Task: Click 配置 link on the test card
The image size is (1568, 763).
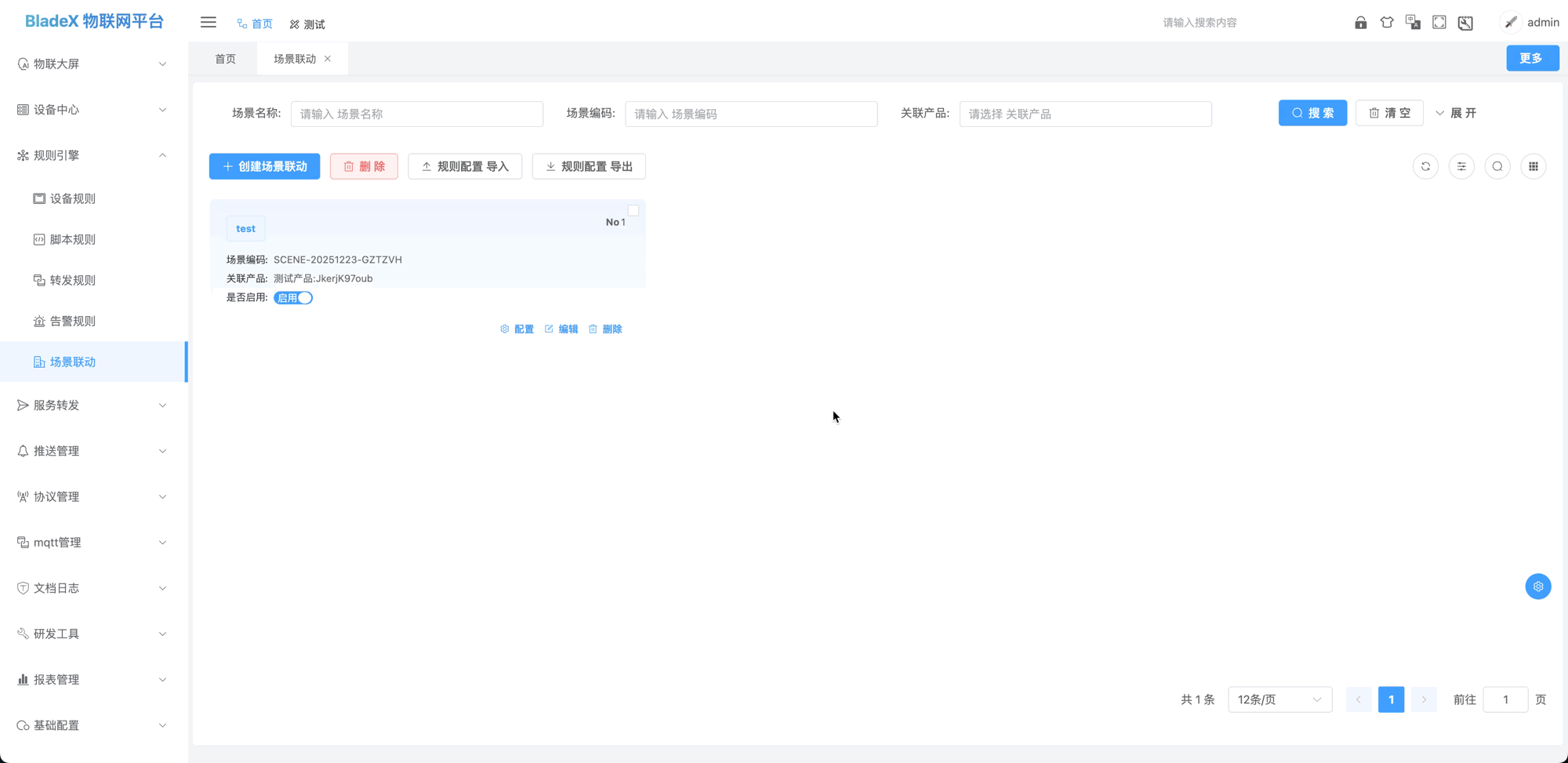Action: pyautogui.click(x=517, y=329)
